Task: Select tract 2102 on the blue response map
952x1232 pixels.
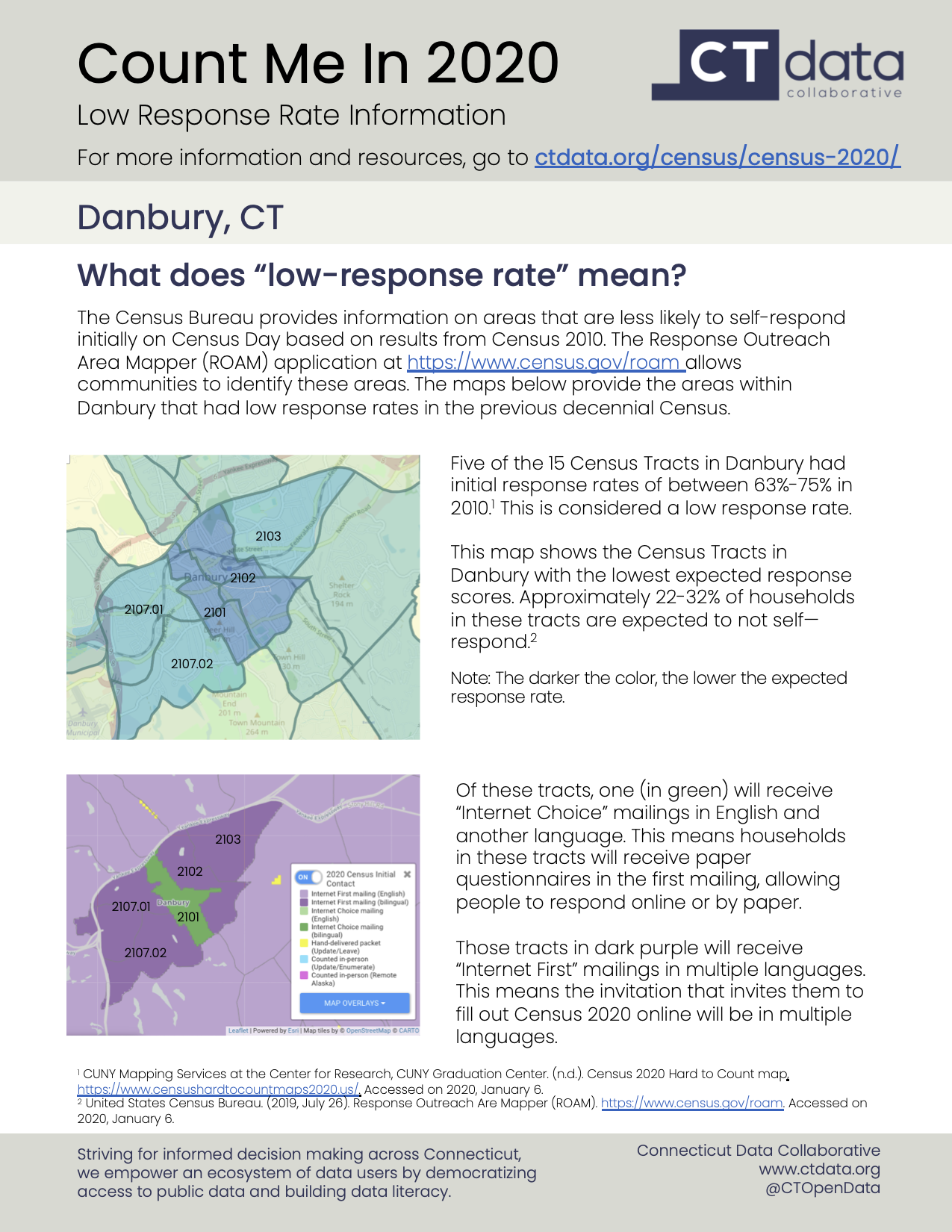Action: tap(243, 578)
